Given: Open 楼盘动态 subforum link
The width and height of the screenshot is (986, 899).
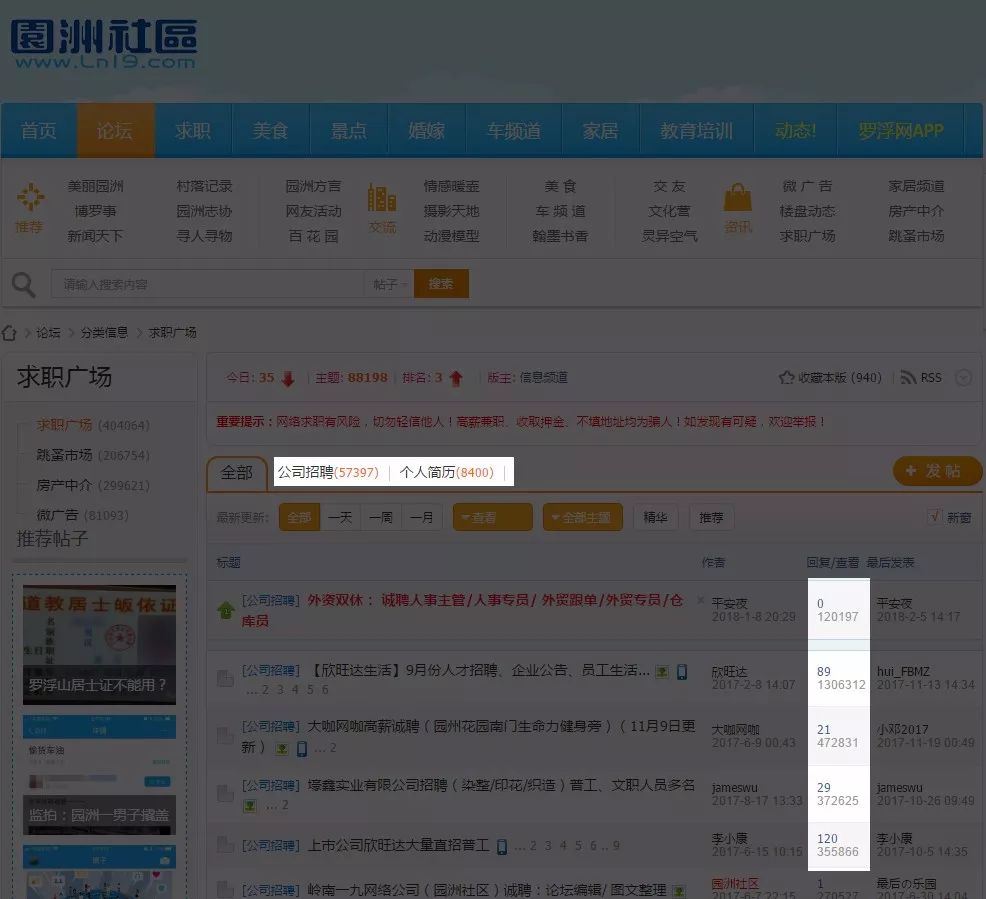Looking at the screenshot, I should pyautogui.click(x=807, y=211).
